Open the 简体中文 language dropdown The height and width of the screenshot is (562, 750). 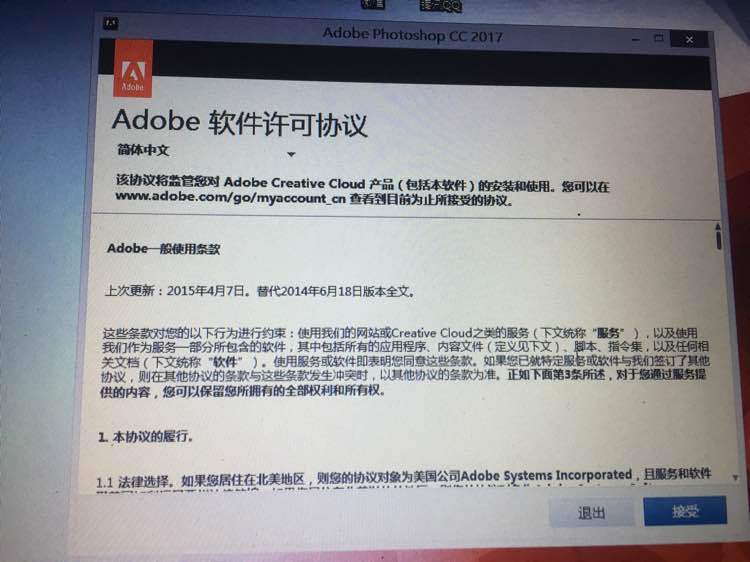[x=206, y=152]
